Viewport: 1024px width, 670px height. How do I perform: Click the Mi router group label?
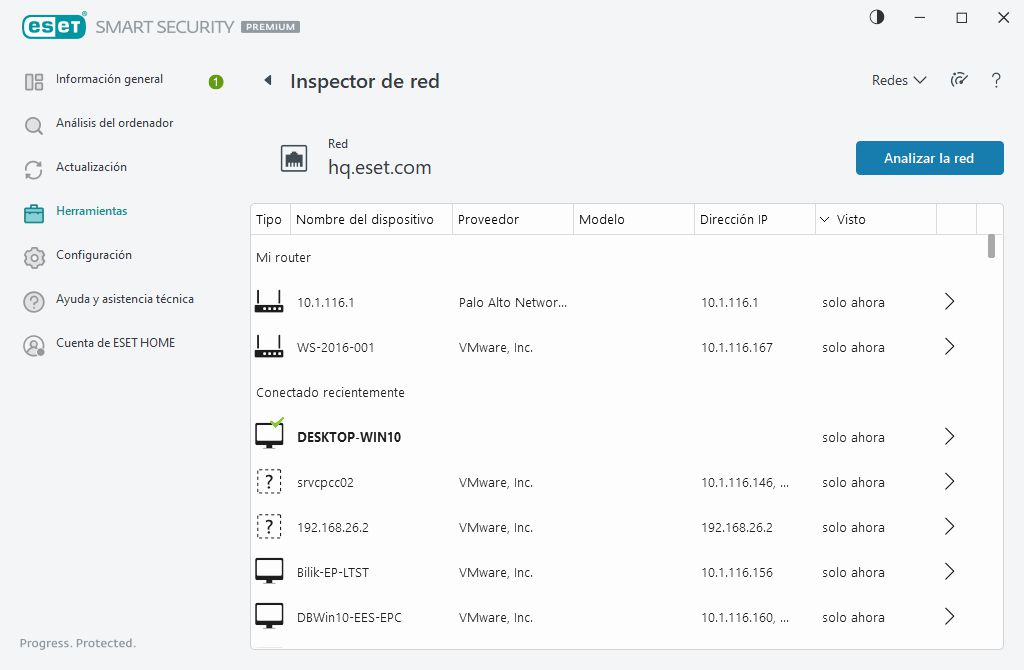pos(283,257)
